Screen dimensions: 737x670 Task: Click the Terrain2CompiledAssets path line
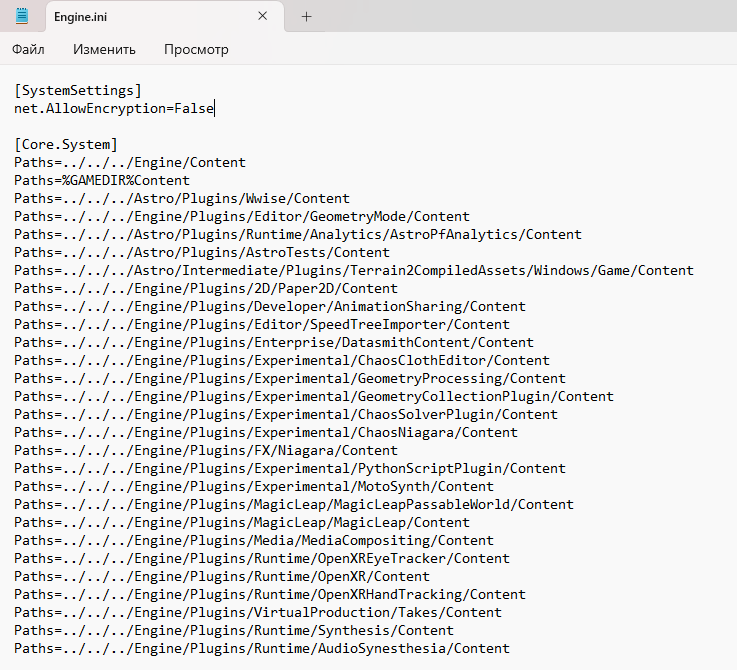pyautogui.click(x=354, y=270)
